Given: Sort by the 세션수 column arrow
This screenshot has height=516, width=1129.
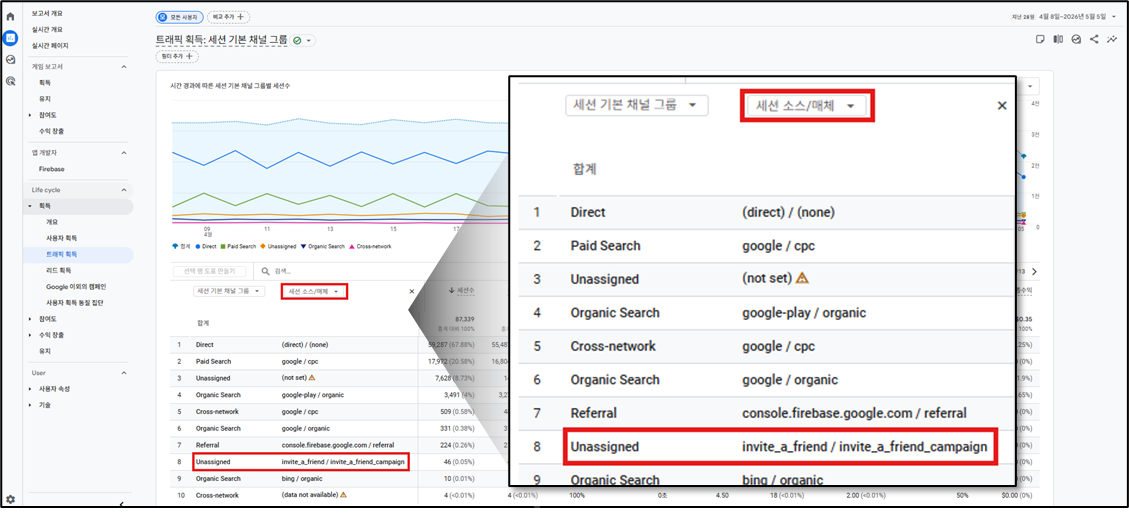Looking at the screenshot, I should point(451,291).
